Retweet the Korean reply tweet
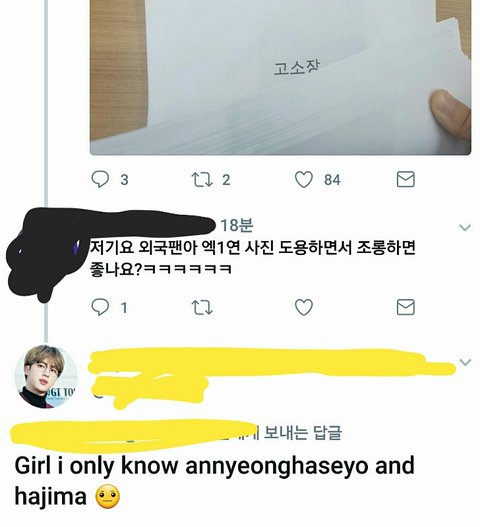The image size is (480, 527). [202, 308]
